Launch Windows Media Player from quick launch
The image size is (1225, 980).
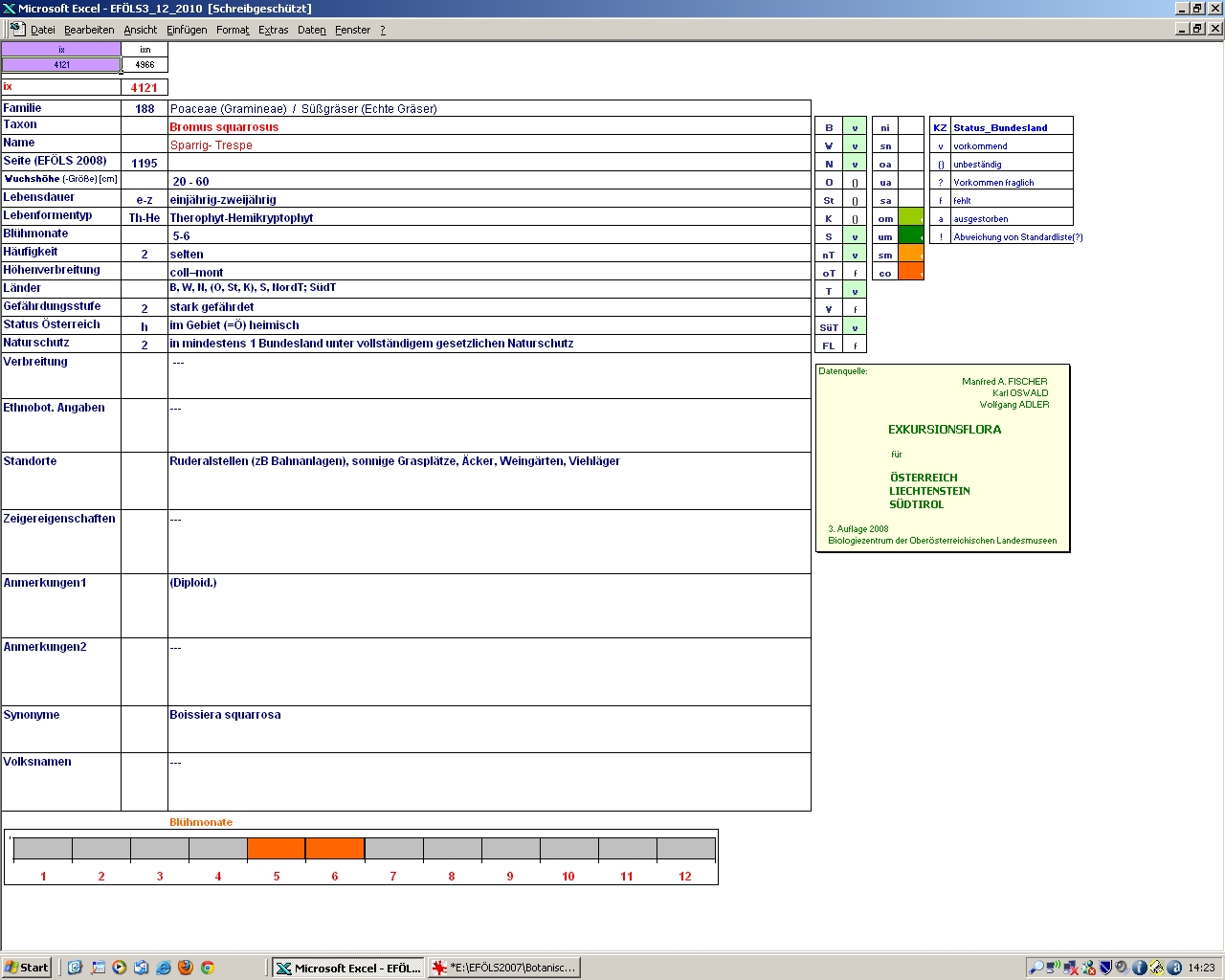click(x=120, y=968)
